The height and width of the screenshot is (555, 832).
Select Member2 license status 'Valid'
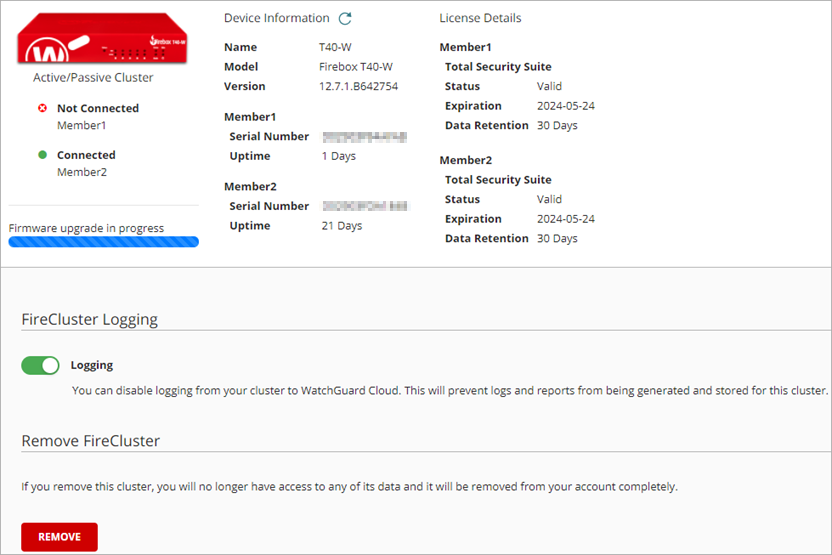tap(549, 200)
